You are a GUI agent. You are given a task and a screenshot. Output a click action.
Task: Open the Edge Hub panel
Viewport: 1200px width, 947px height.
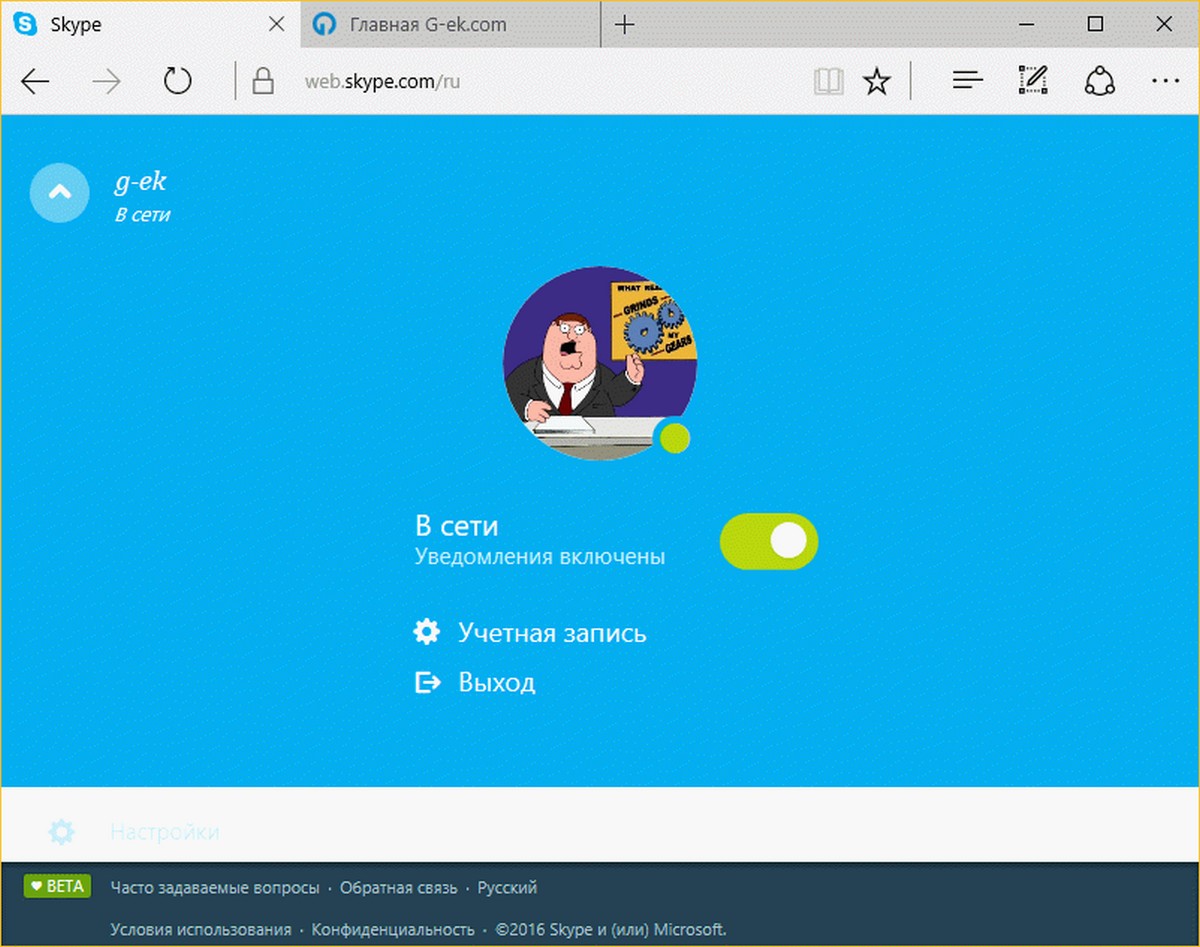pyautogui.click(x=967, y=82)
